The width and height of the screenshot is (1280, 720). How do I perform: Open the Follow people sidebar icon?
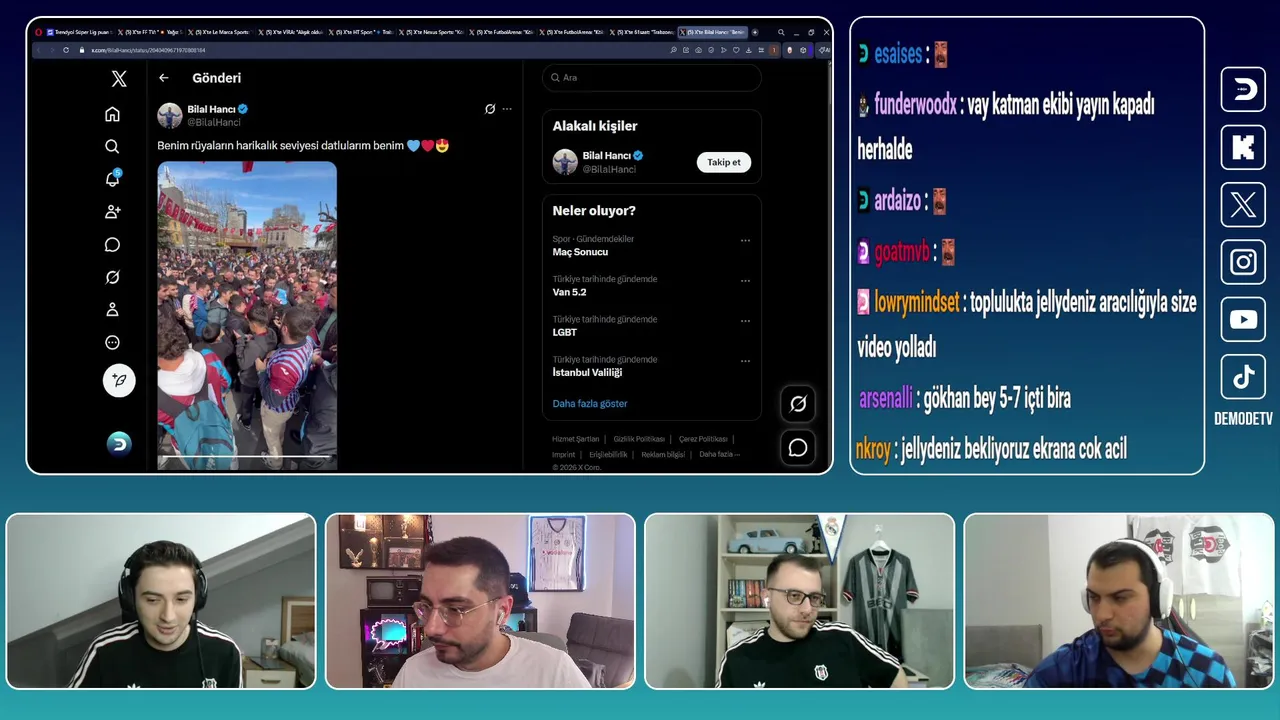coord(112,212)
